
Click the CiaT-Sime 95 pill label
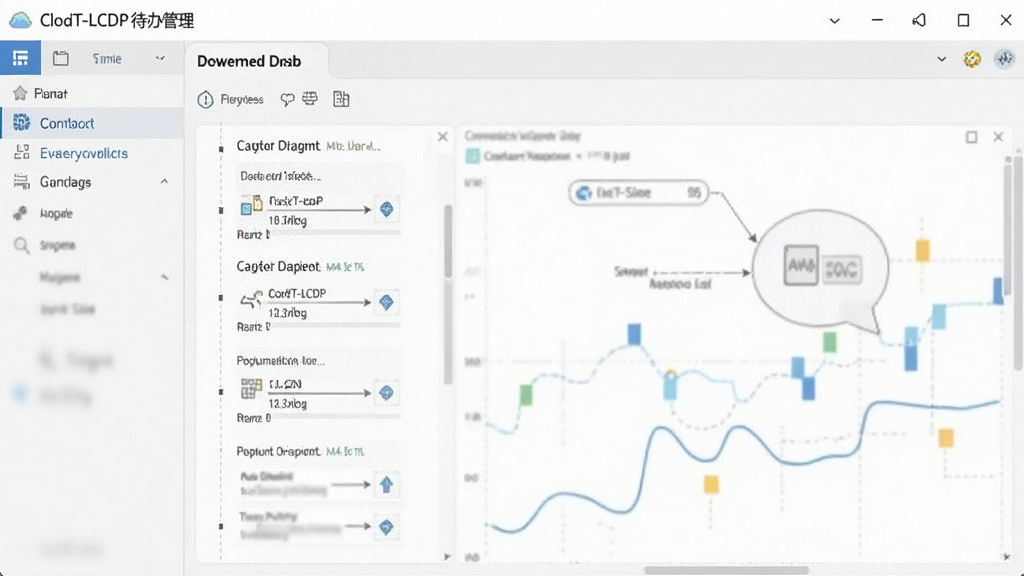pos(639,193)
